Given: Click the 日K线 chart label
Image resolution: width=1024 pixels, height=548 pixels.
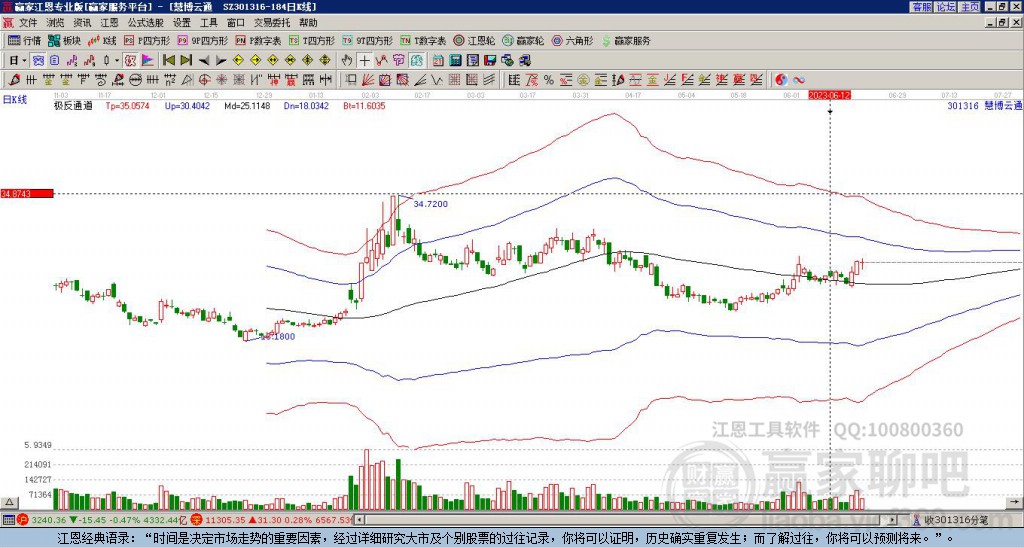Looking at the screenshot, I should (x=16, y=100).
